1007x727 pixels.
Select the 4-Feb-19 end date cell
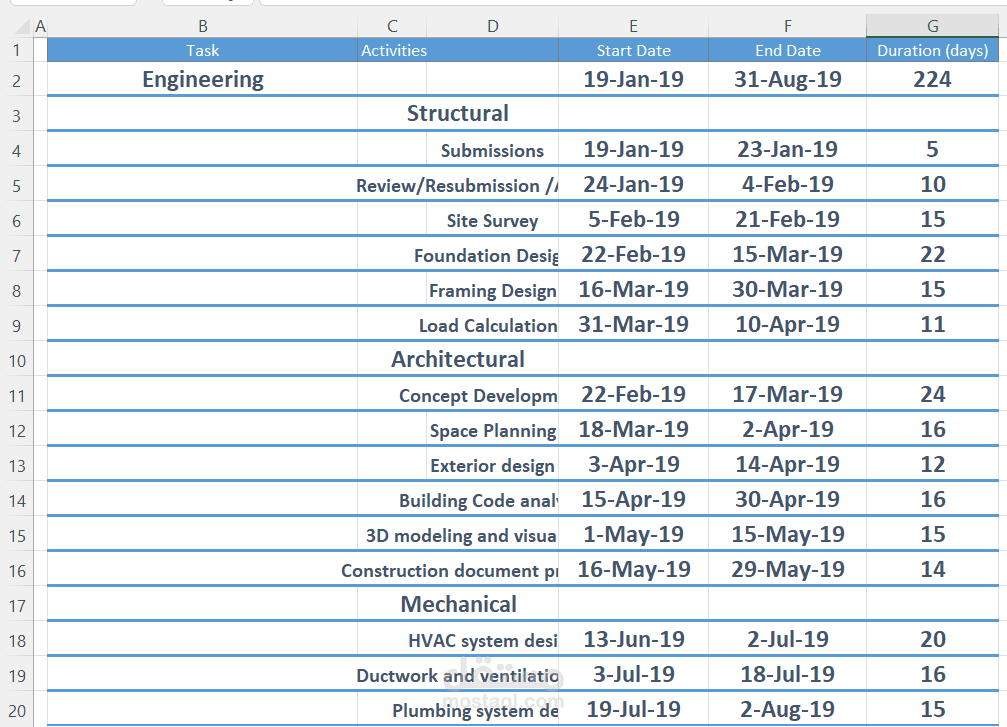(787, 184)
